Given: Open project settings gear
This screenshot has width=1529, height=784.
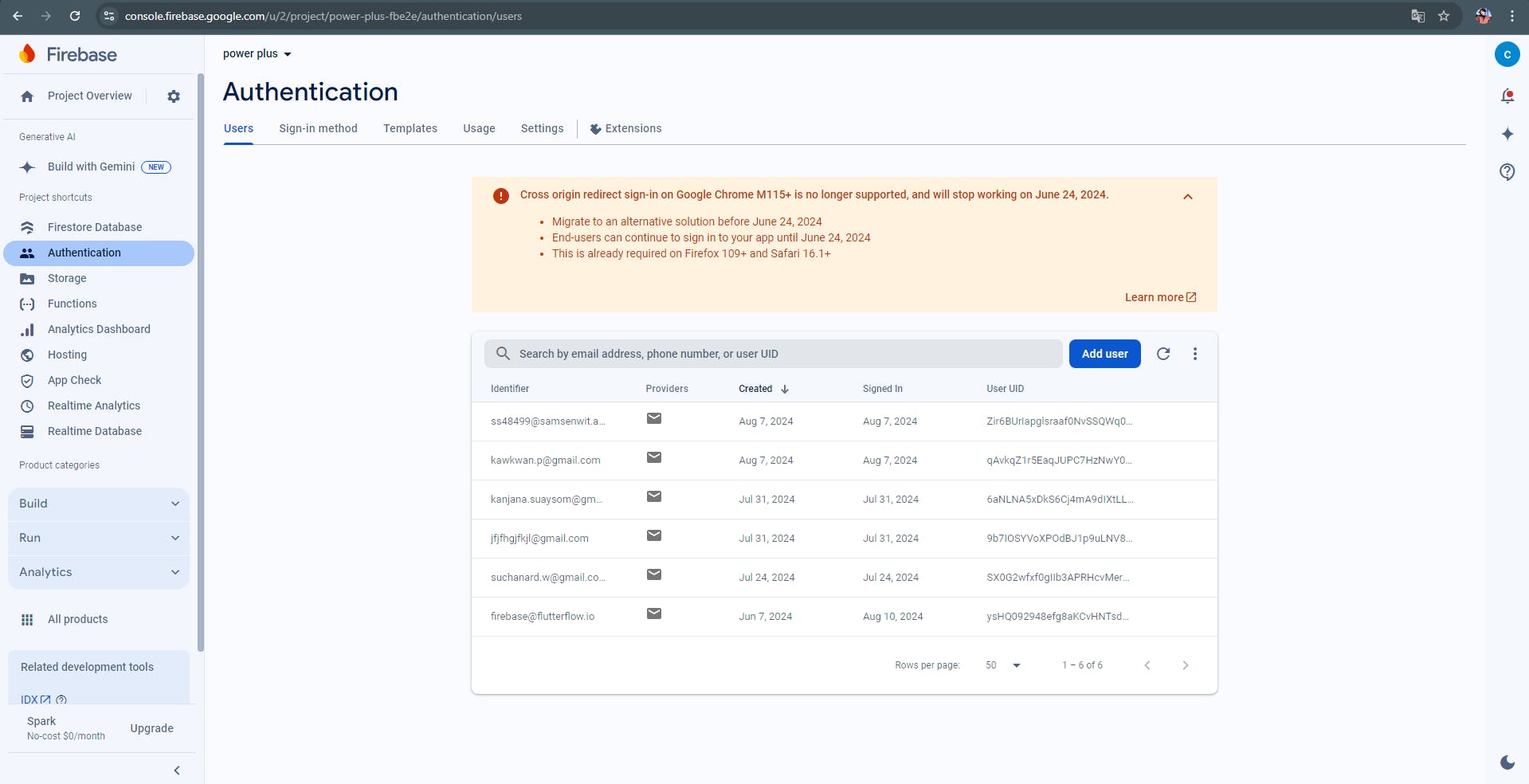Looking at the screenshot, I should [x=173, y=96].
